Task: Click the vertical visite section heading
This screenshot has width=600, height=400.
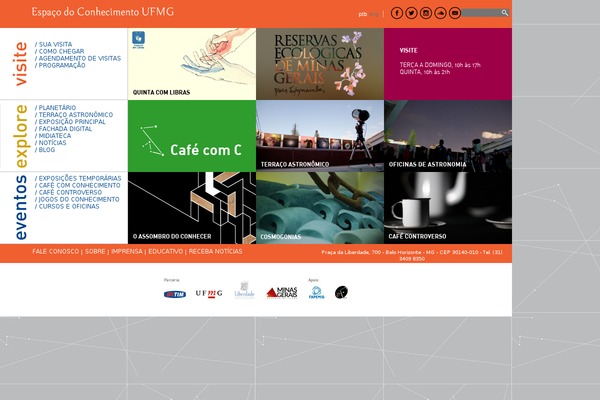Action: [20, 64]
